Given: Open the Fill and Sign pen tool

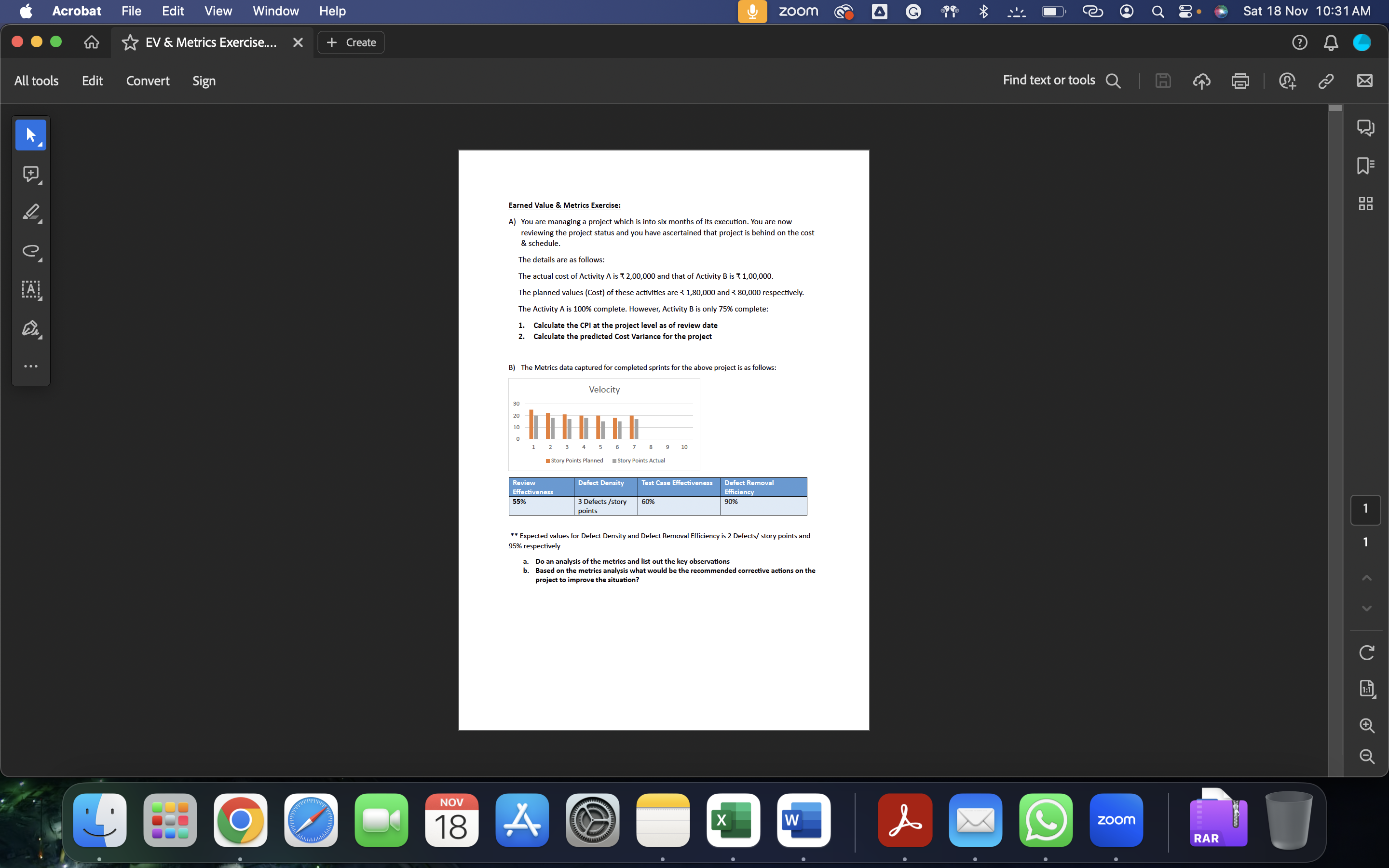Looking at the screenshot, I should [x=30, y=328].
